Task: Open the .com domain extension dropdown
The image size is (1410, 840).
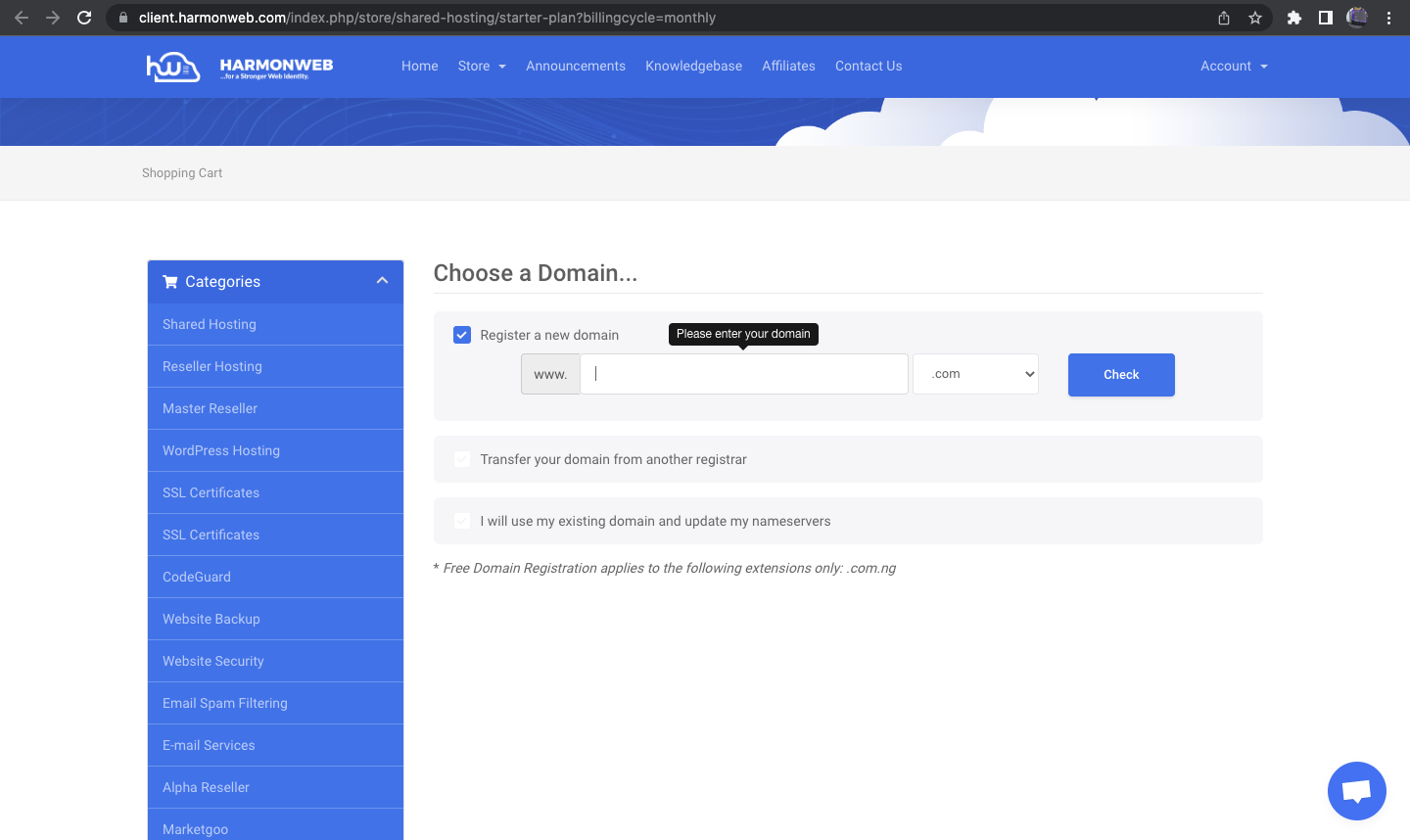Action: (x=975, y=373)
